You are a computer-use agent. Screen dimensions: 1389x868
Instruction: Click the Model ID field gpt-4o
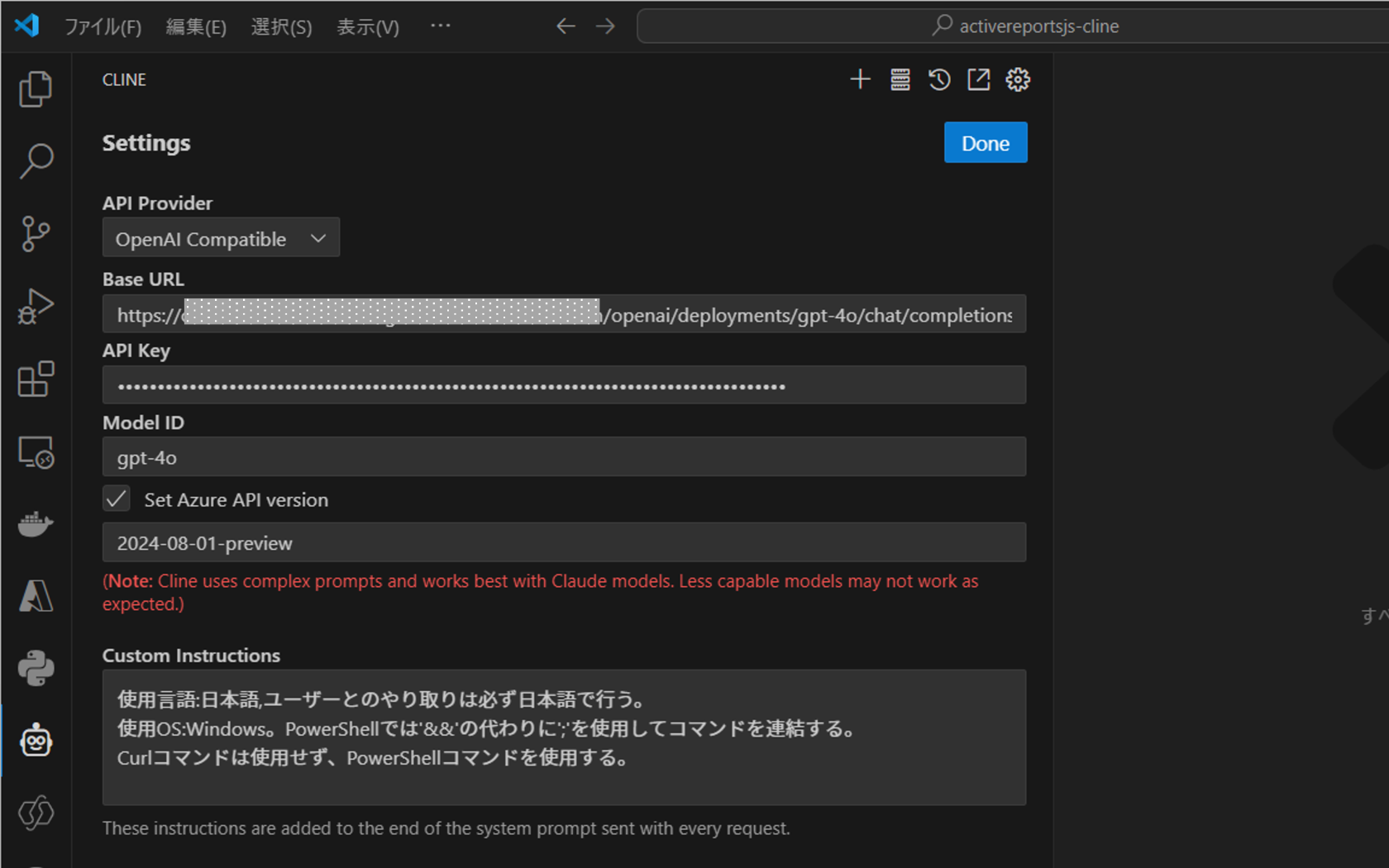(564, 457)
